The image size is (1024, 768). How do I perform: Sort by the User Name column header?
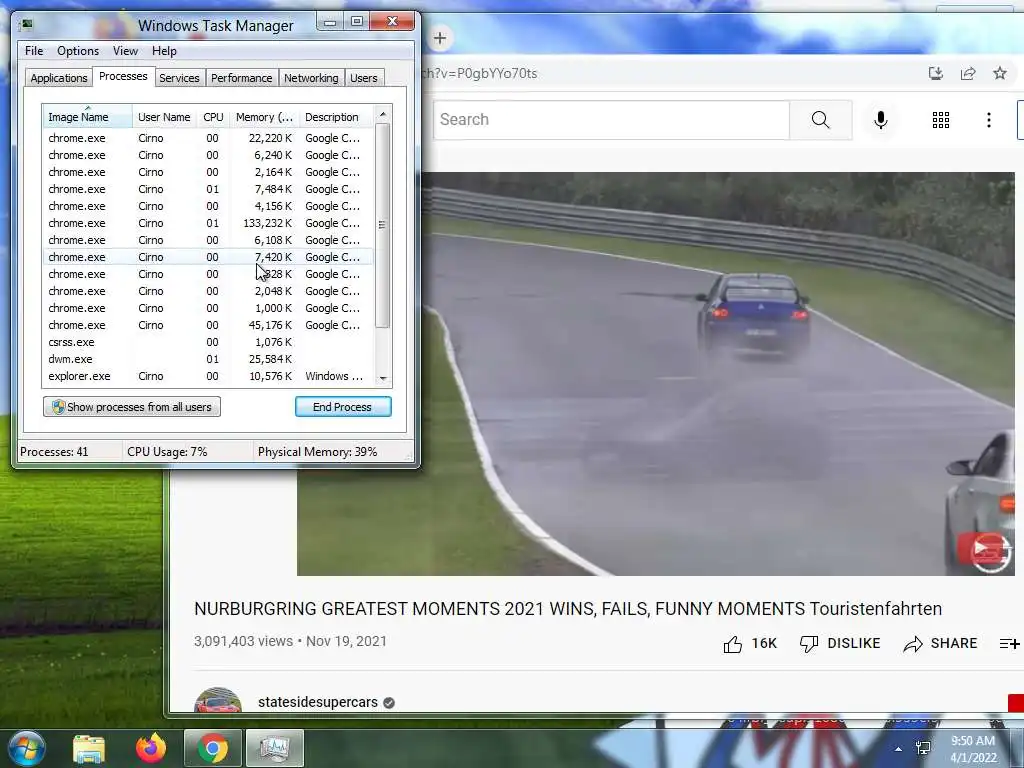[164, 117]
